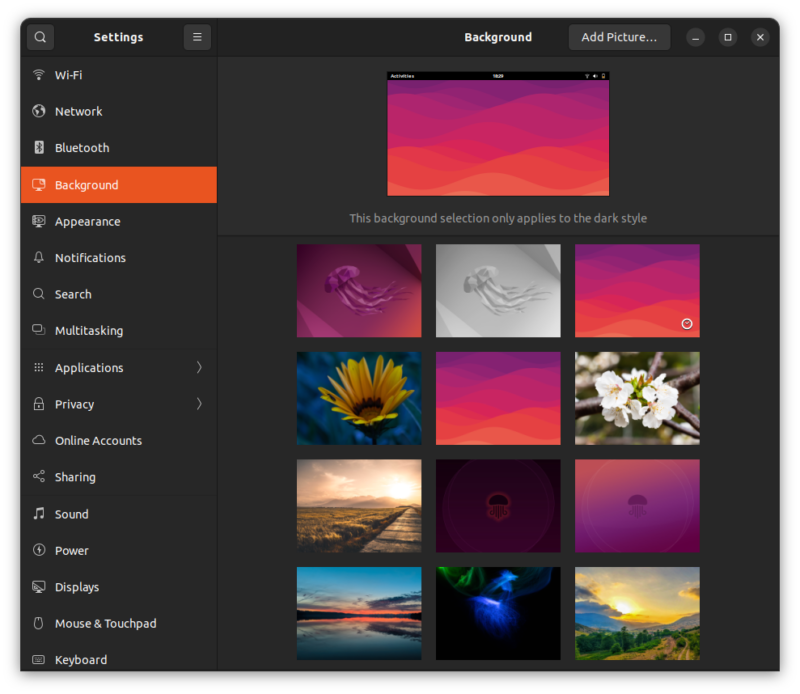Click the Privacy padlock icon
Screen dimensions: 800x694
(x=39, y=404)
